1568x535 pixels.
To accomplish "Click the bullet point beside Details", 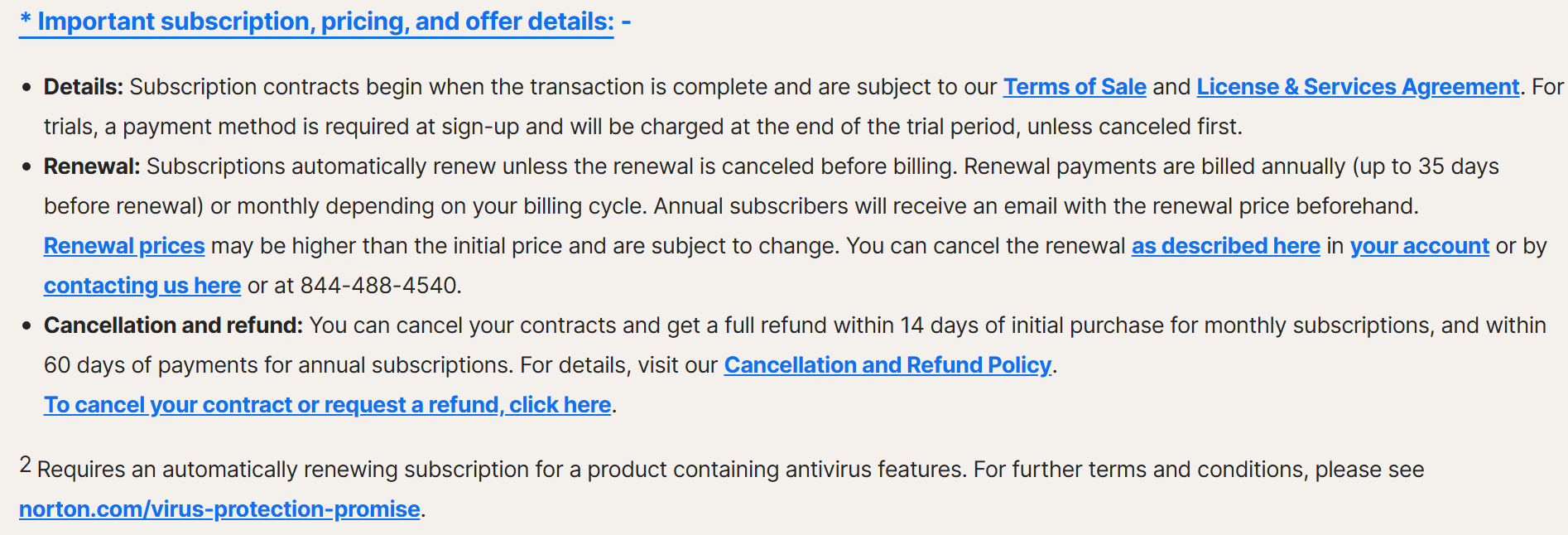I will click(x=27, y=87).
